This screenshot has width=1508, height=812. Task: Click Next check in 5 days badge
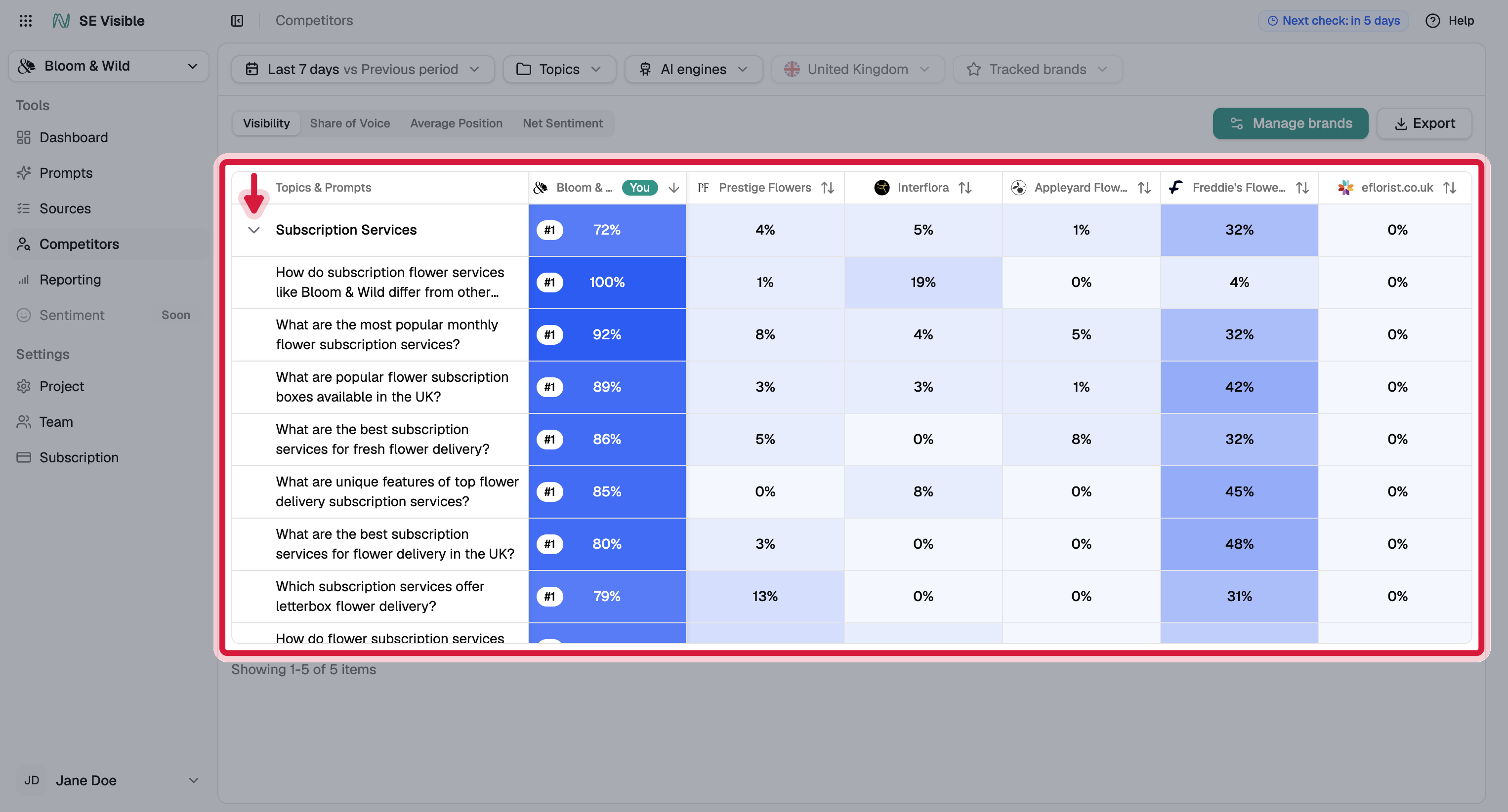click(1333, 20)
